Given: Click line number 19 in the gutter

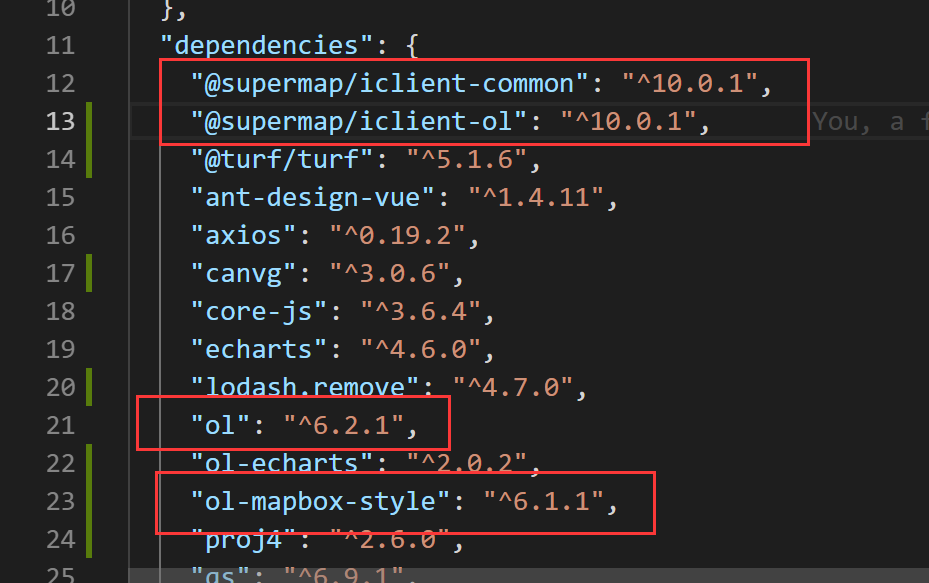Looking at the screenshot, I should point(60,349).
